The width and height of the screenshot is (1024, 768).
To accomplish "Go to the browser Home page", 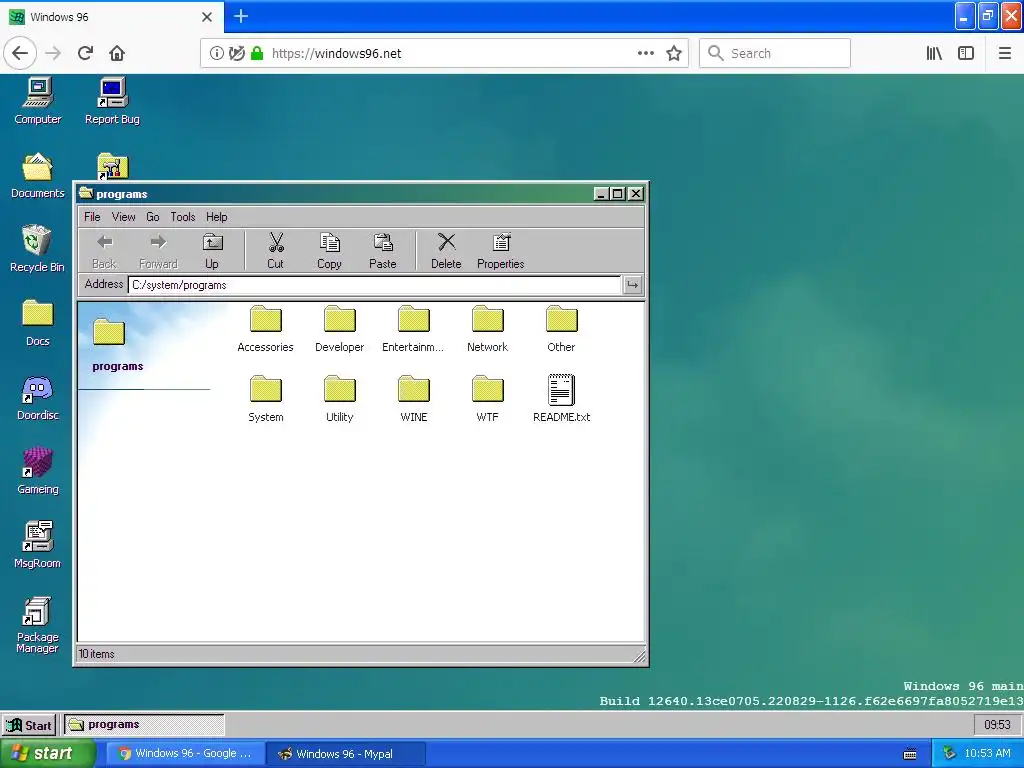I will coord(117,53).
